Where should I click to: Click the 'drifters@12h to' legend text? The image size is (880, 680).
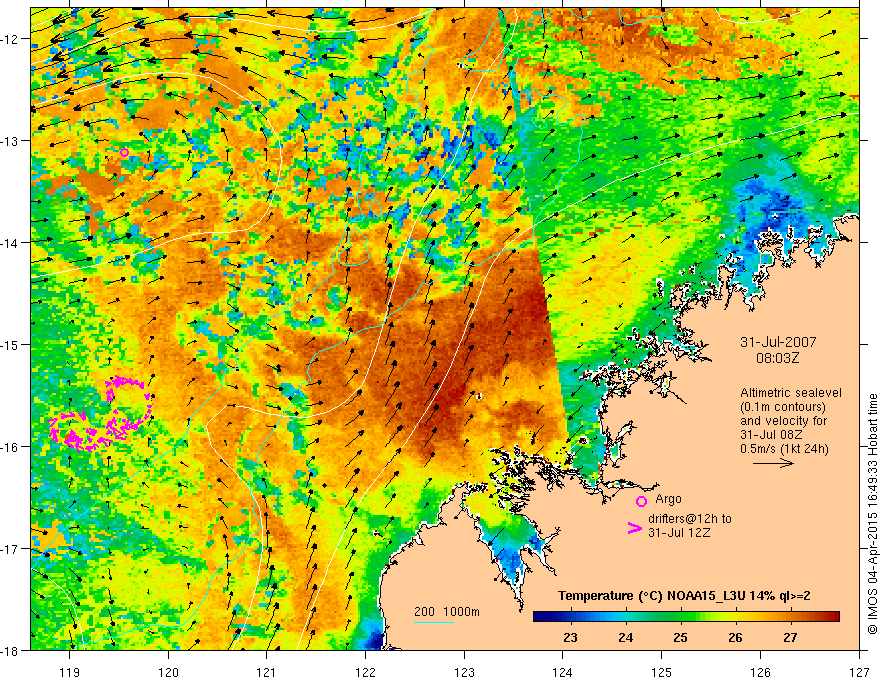coord(690,519)
